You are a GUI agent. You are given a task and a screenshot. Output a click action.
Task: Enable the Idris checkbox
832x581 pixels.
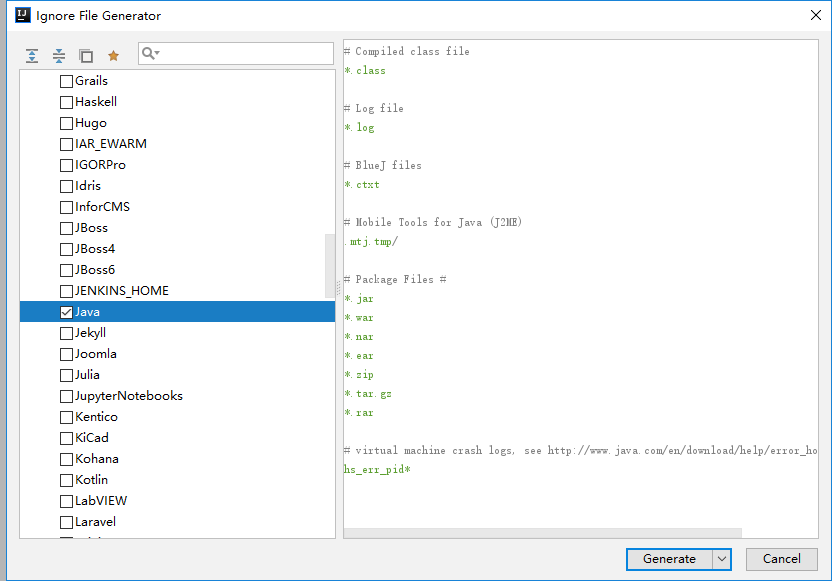tap(66, 186)
